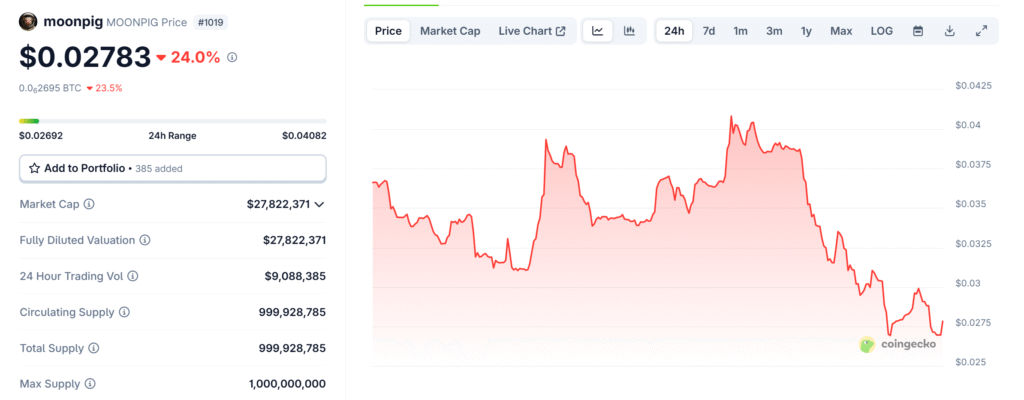This screenshot has width=1024, height=400.
Task: Click the Total Supply info icon
Action: click(x=93, y=348)
